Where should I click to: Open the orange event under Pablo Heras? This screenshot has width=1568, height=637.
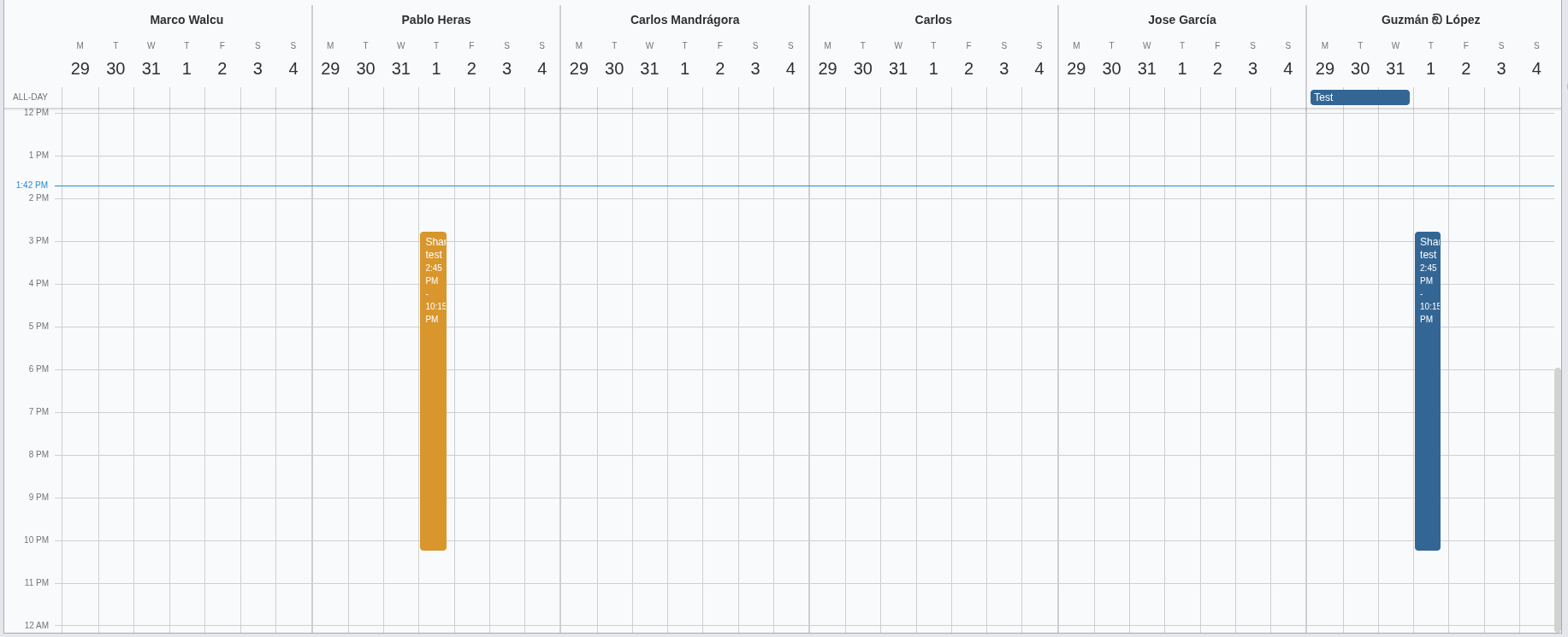[x=433, y=391]
